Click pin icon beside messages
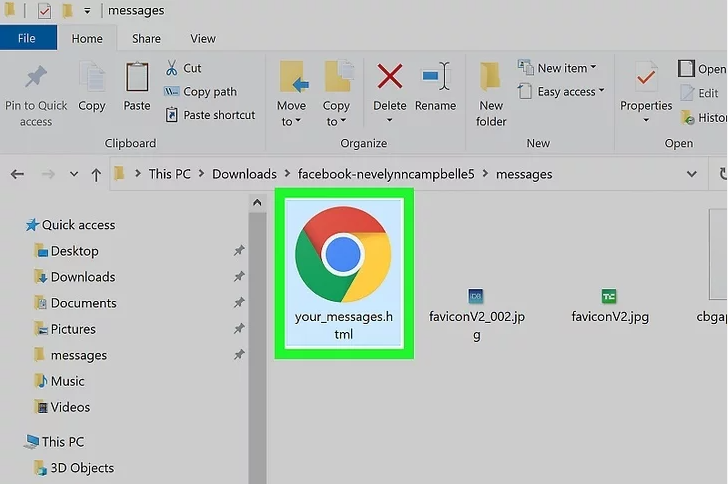The height and width of the screenshot is (484, 728). (x=239, y=355)
